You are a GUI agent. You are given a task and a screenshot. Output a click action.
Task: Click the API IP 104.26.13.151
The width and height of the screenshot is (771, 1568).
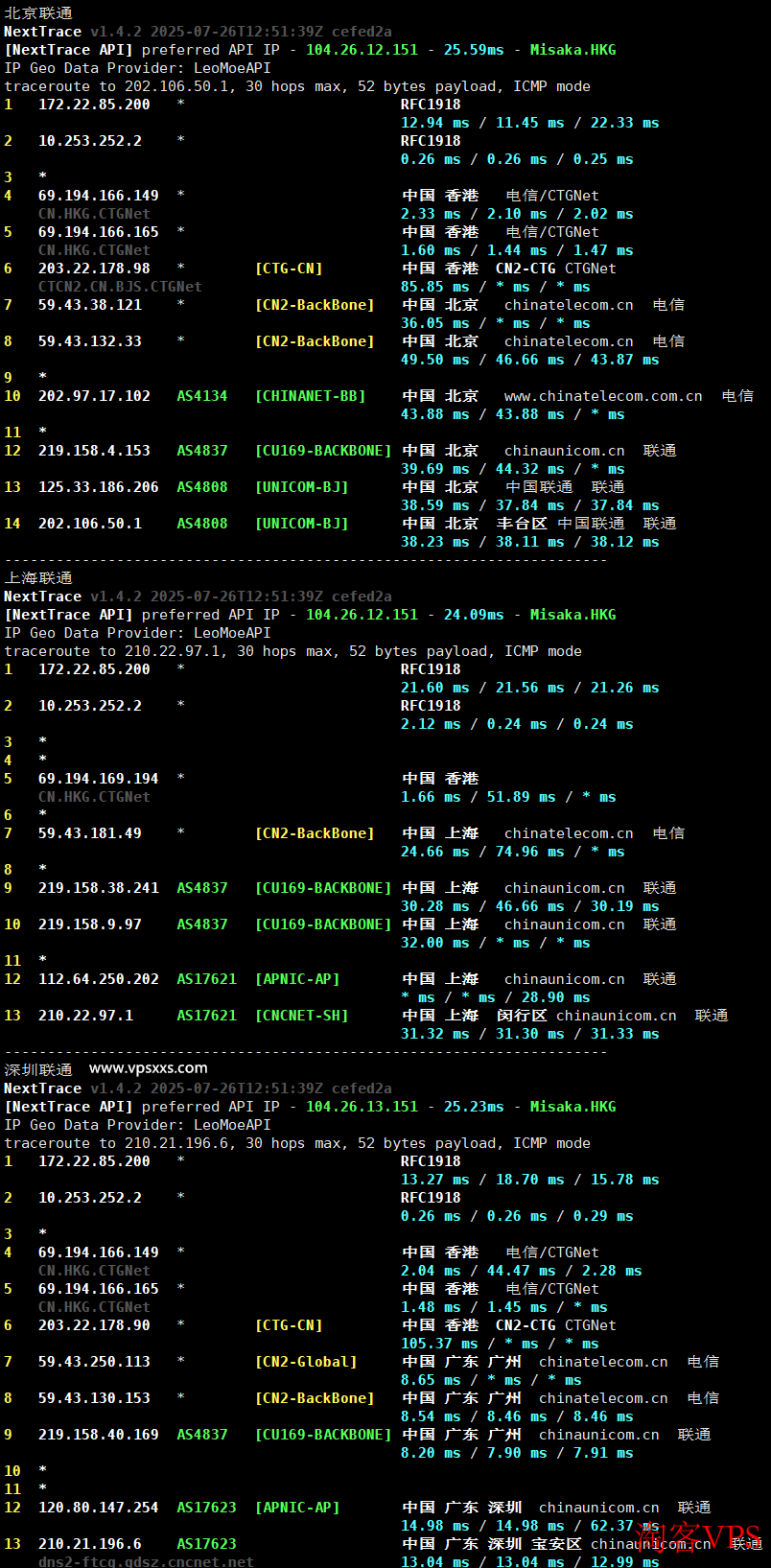pos(362,1107)
